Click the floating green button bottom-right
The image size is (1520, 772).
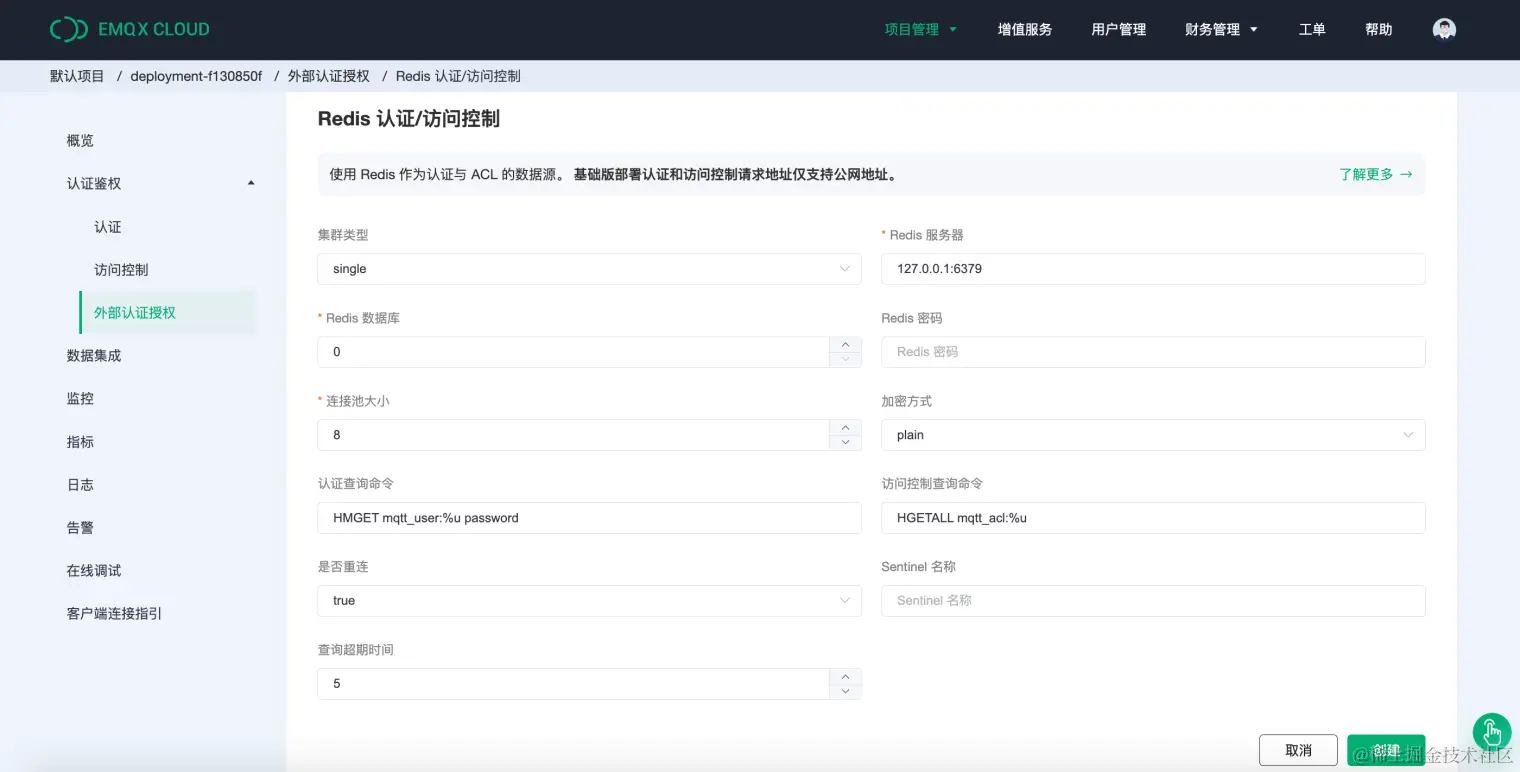pyautogui.click(x=1491, y=733)
